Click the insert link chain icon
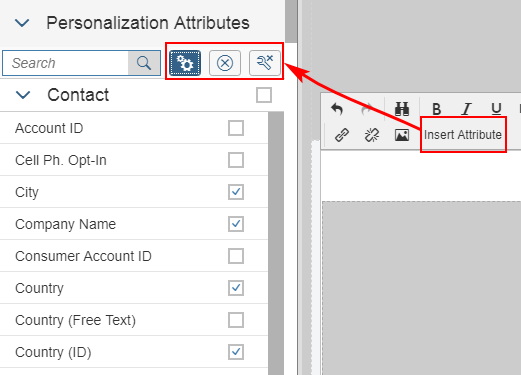This screenshot has height=375, width=521. (342, 135)
